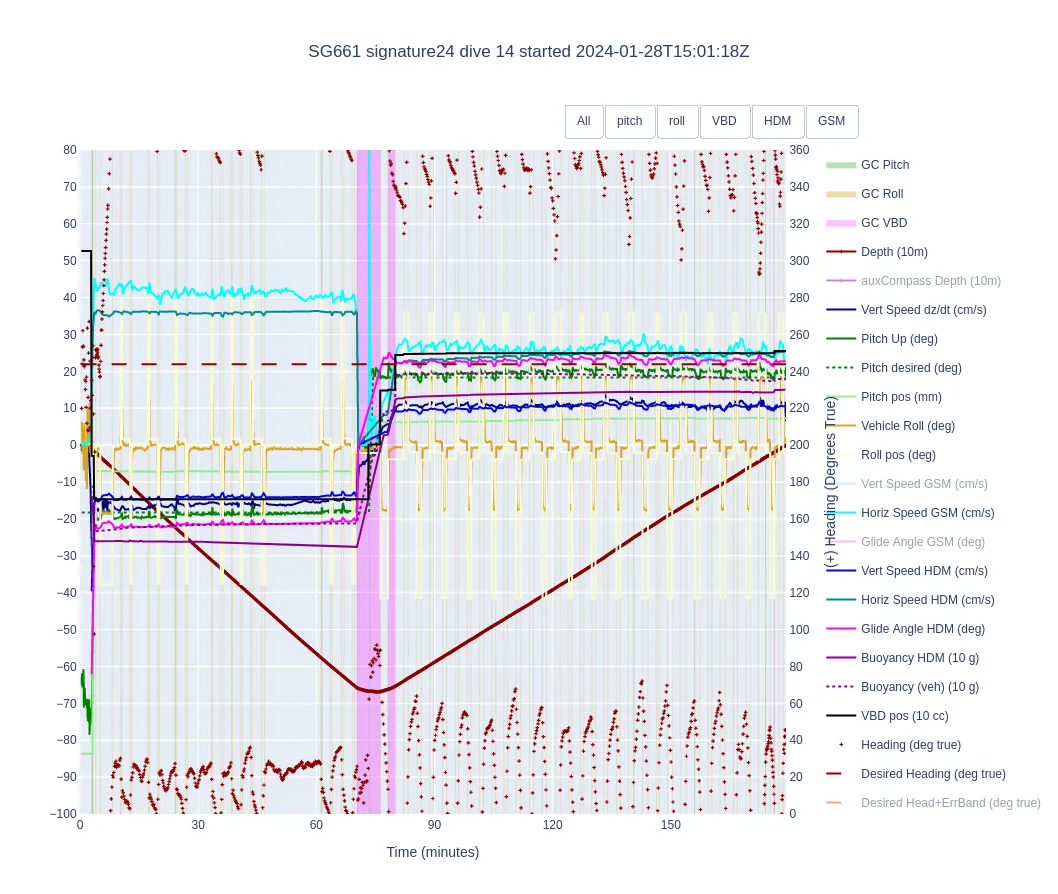Enable the auxCompass Depth (10m) trace
1058x894 pixels.
tap(930, 281)
